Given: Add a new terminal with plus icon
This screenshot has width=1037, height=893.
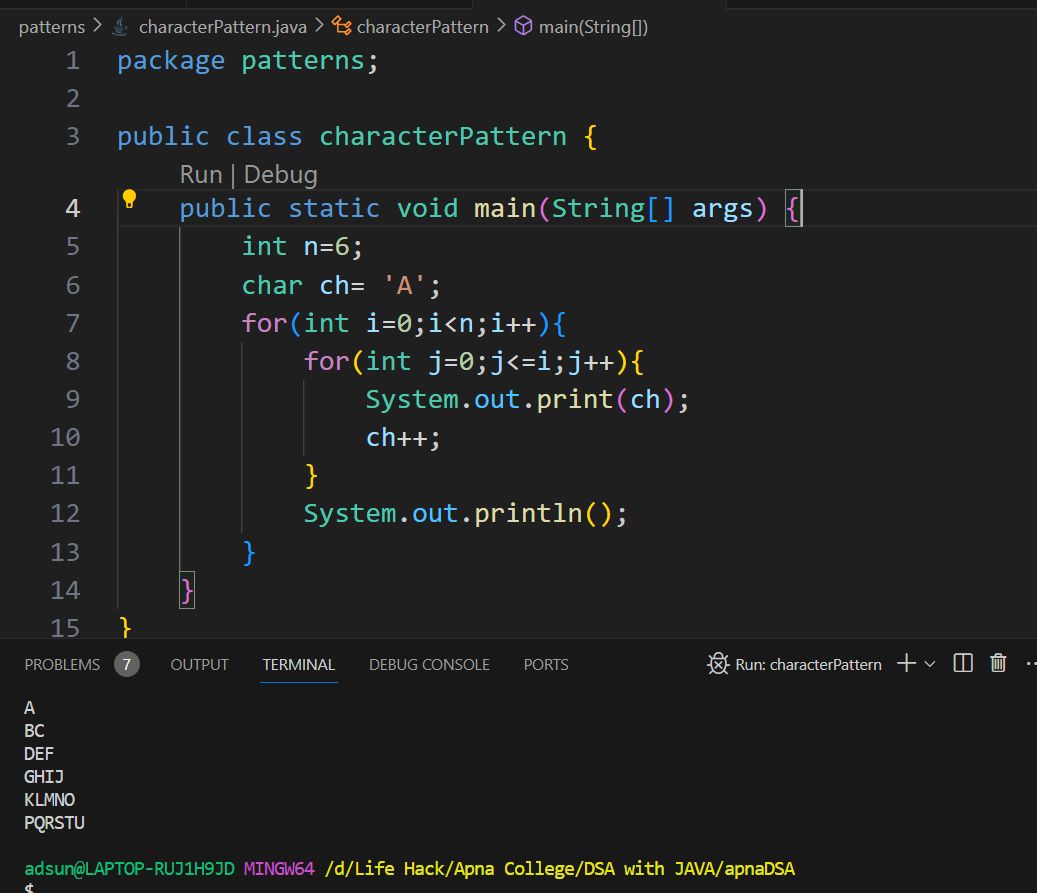Looking at the screenshot, I should click(x=906, y=663).
